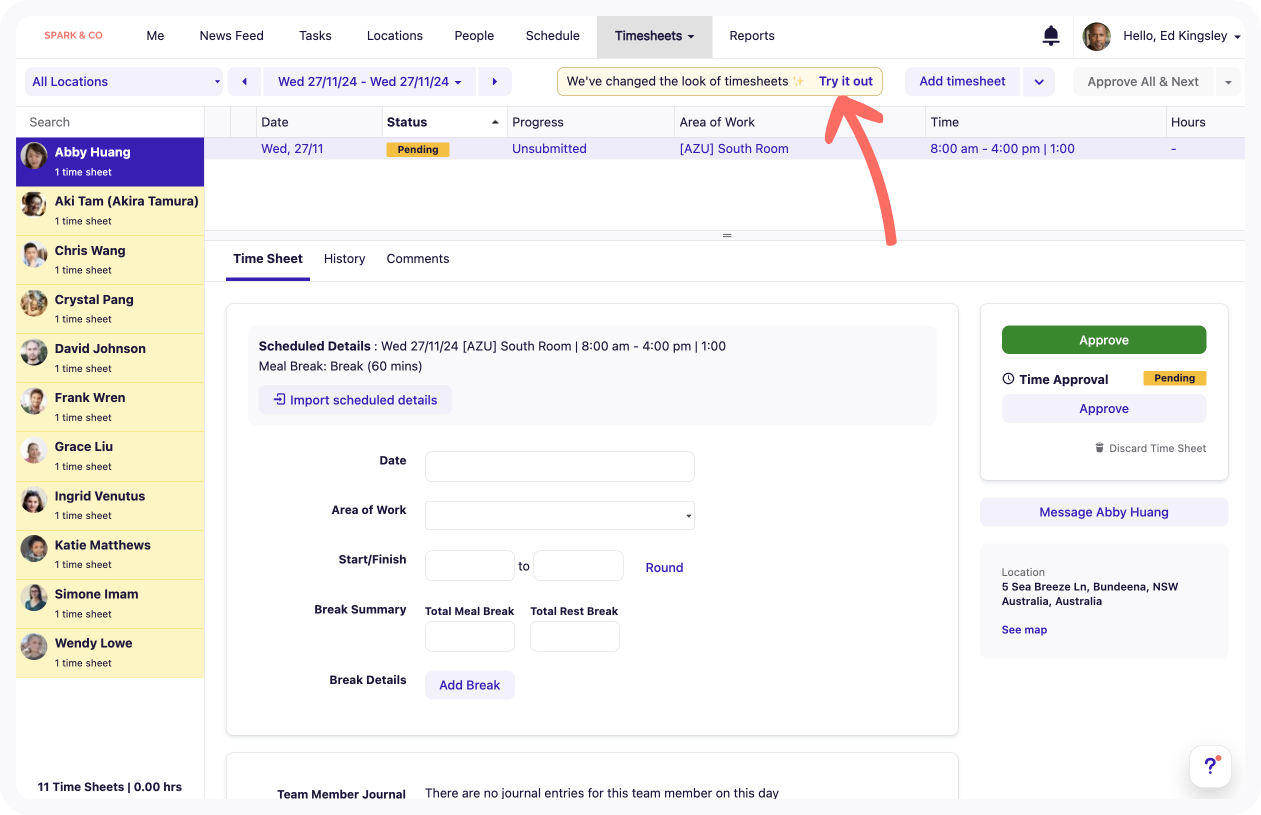Select Ingrid Venutus in the staff list
This screenshot has height=815, width=1261.
(x=110, y=505)
